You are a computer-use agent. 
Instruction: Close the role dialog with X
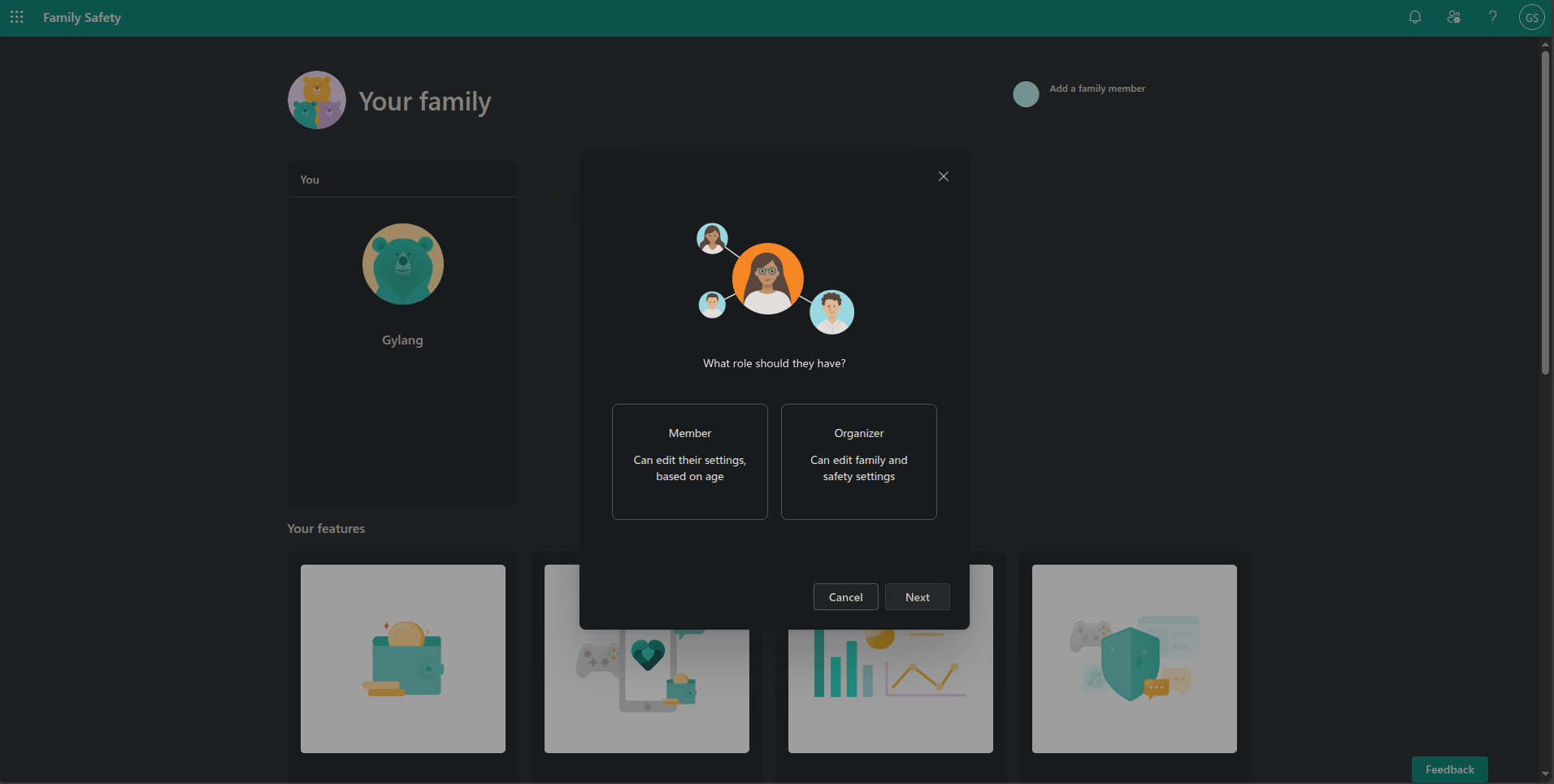(x=943, y=176)
